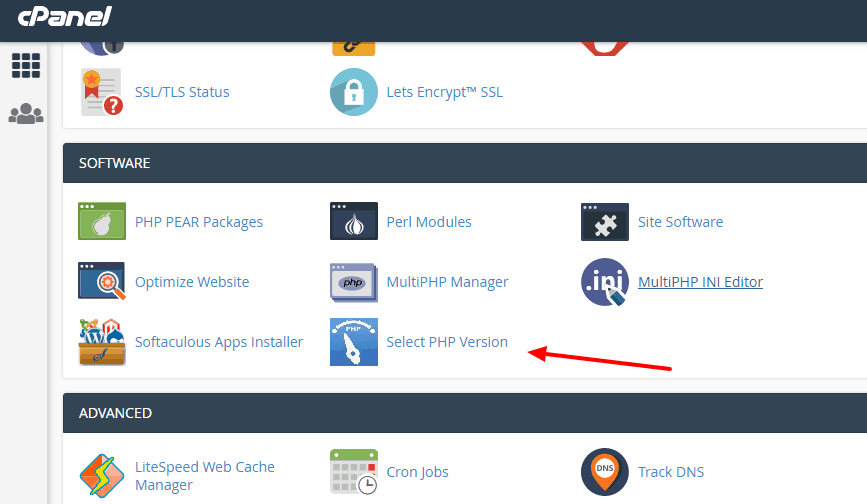Image resolution: width=867 pixels, height=504 pixels.
Task: Click the Softaculous Apps Installer crate icon
Action: [x=101, y=342]
